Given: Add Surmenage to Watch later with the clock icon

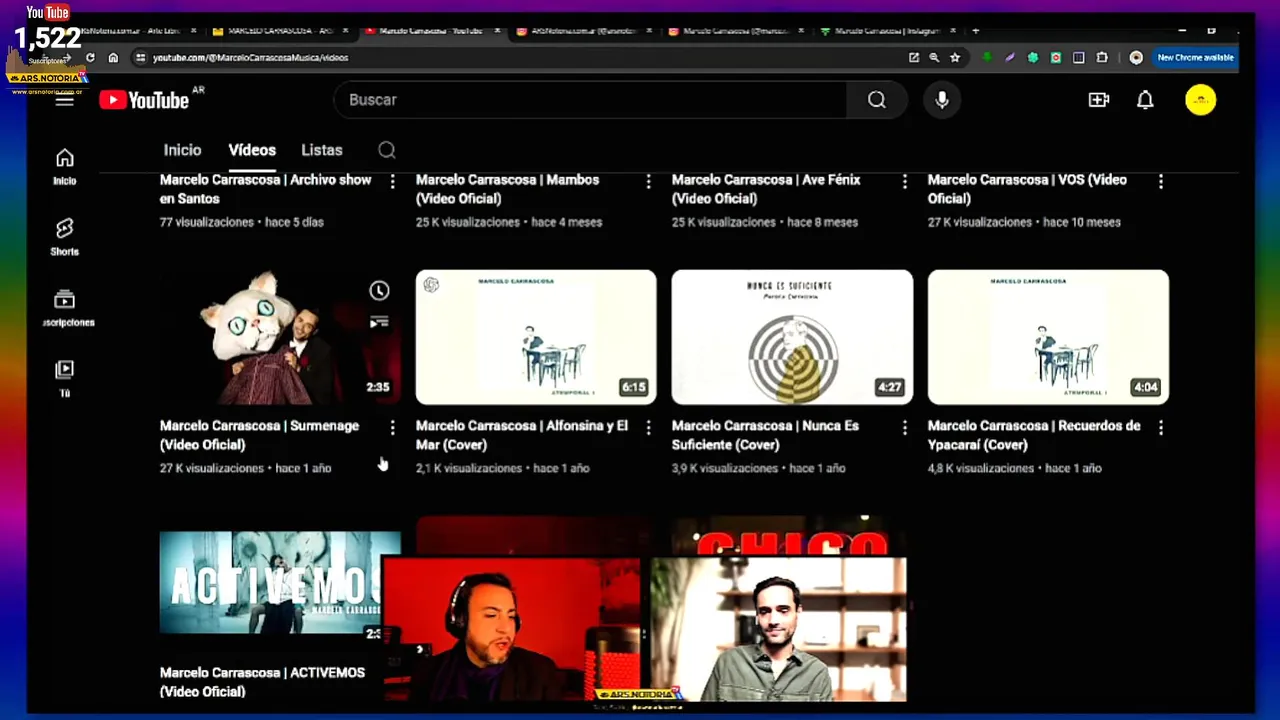Looking at the screenshot, I should click(x=379, y=291).
